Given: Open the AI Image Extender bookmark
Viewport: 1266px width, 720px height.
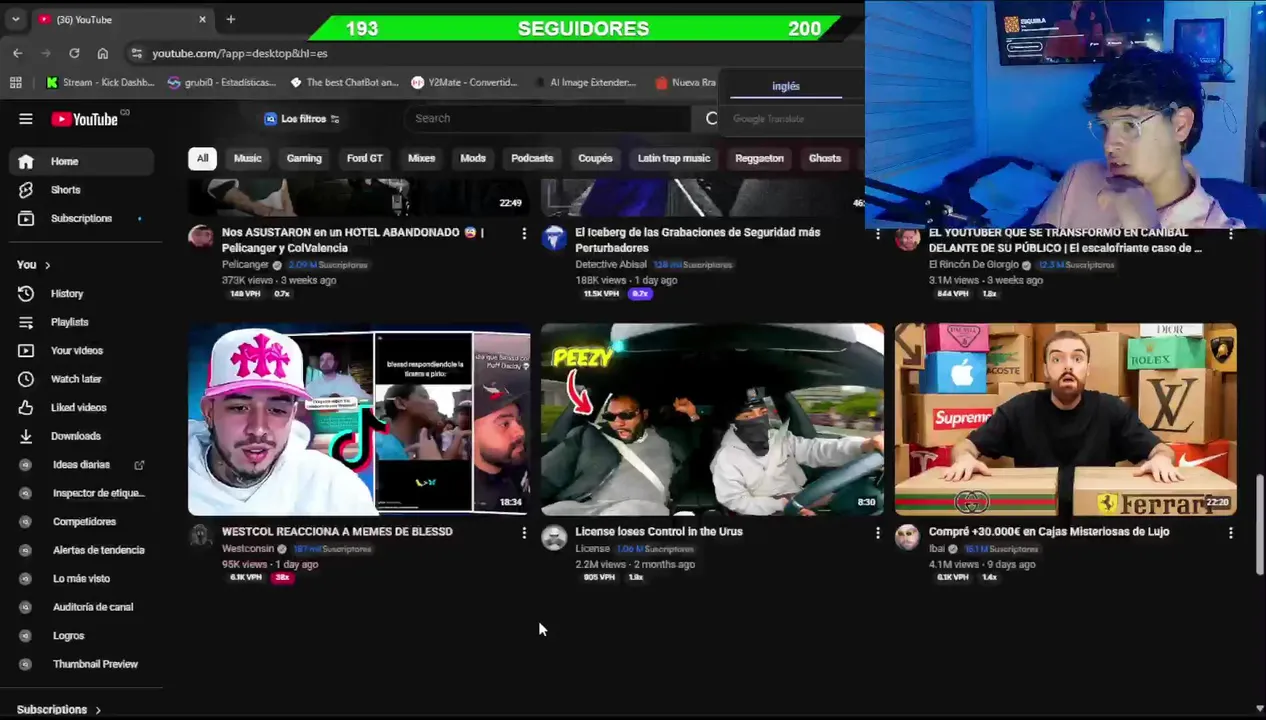Looking at the screenshot, I should click(585, 82).
